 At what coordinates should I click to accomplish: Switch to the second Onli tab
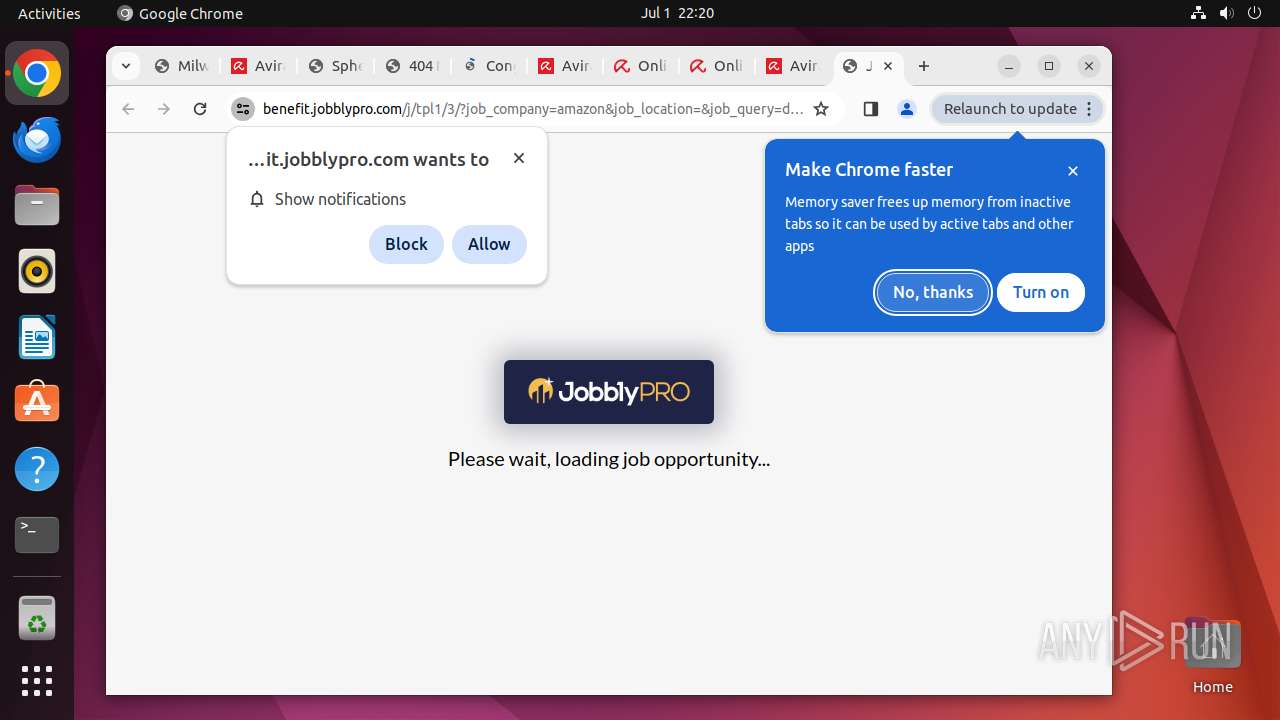tap(717, 66)
